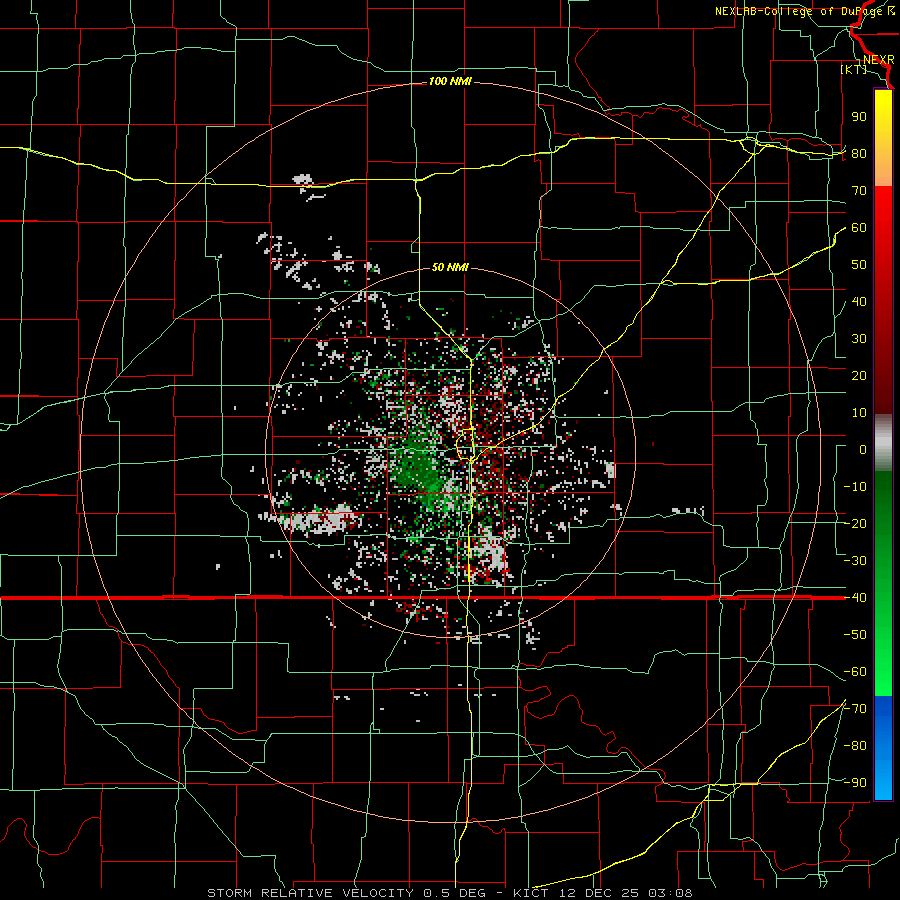Click the -90 value on the velocity scale
The height and width of the screenshot is (900, 900).
855,783
